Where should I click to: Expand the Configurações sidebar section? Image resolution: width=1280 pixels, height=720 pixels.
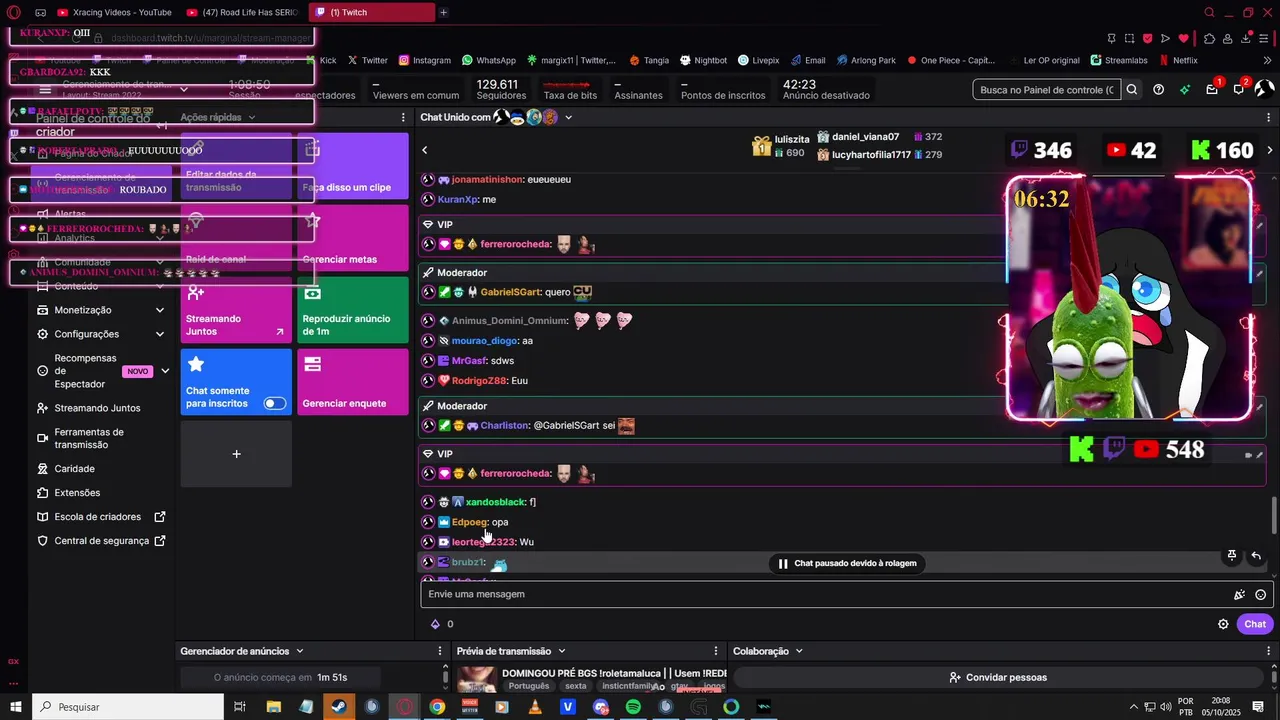coord(160,334)
